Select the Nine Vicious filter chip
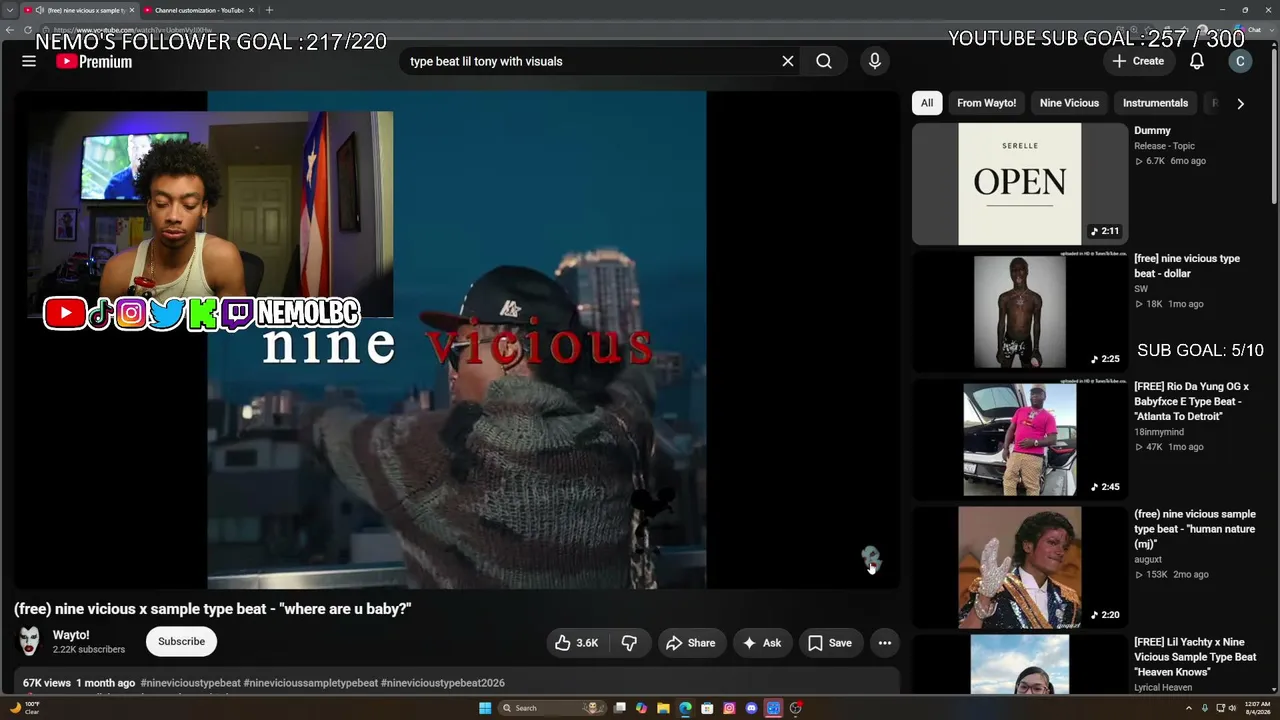Screen dimensions: 1280x720 pyautogui.click(x=1069, y=103)
